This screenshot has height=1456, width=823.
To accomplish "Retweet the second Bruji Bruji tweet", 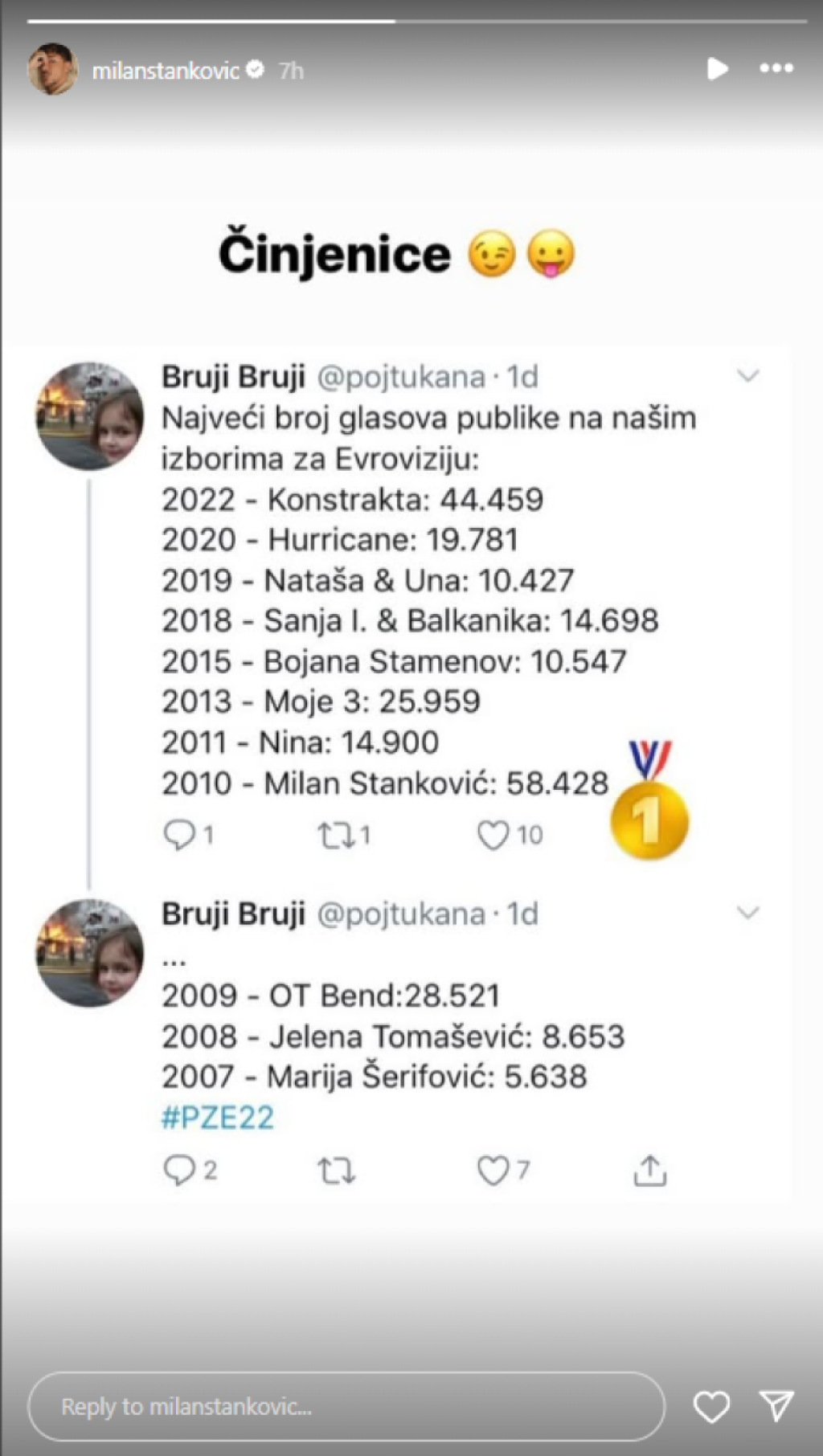I will [336, 1171].
